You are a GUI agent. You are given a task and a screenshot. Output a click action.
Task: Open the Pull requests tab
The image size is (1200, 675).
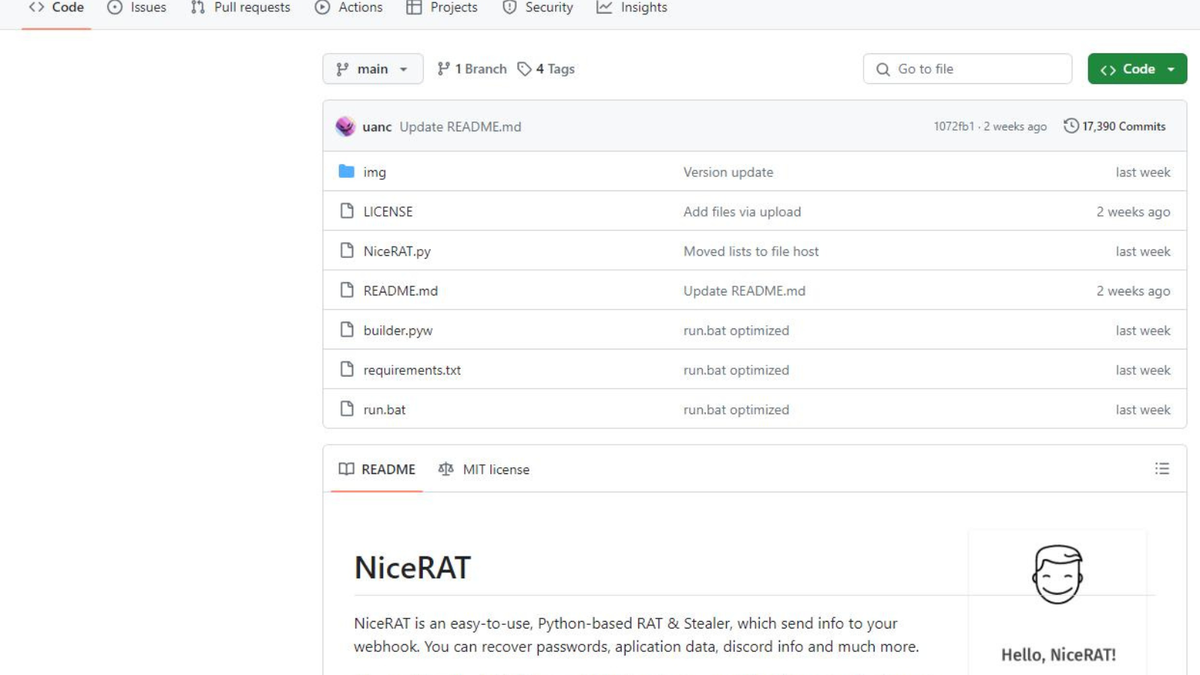click(x=240, y=8)
